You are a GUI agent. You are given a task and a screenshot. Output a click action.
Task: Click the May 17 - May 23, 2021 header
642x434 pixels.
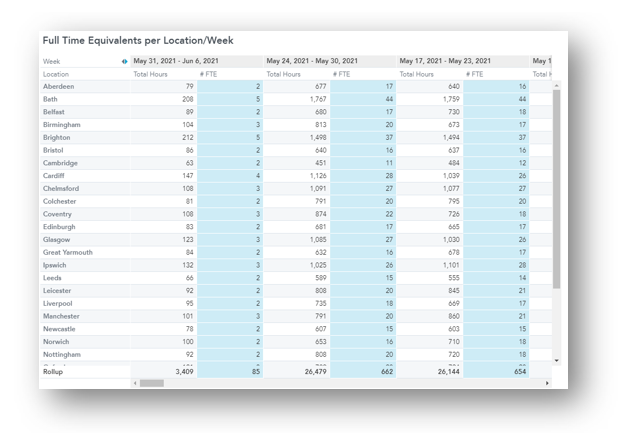444,62
